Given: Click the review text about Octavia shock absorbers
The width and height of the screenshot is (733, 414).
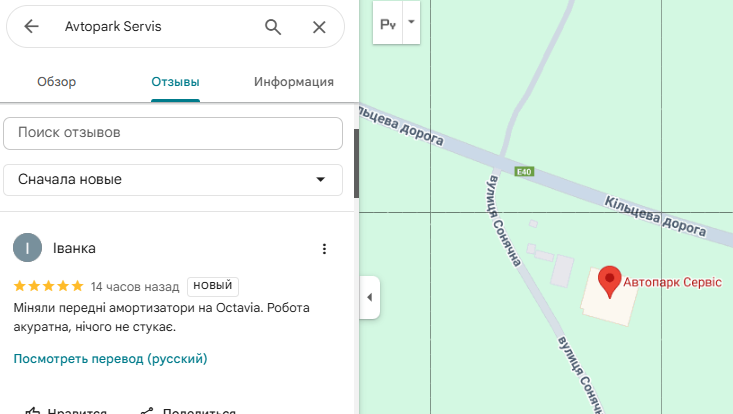Looking at the screenshot, I should tap(161, 317).
